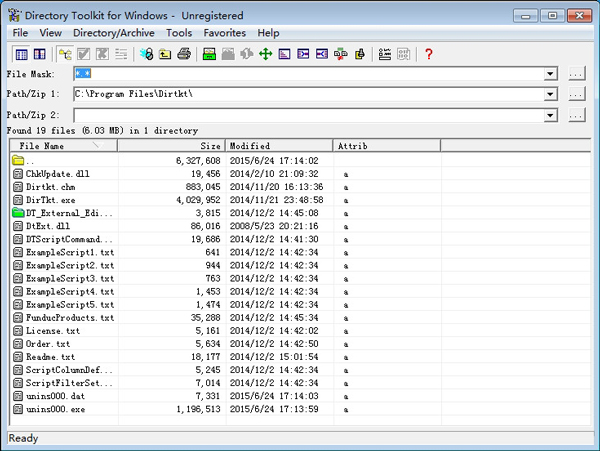
Task: Sort by Attrib column header
Action: [x=387, y=146]
